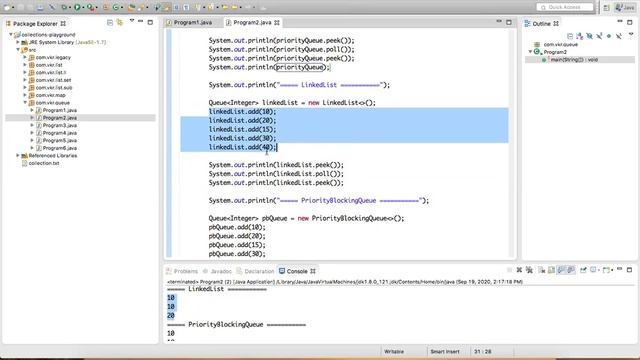Screen dimensions: 640x360
Task: Toggle Hide Fields in Outline toolbar
Action: pyautogui.click(x=589, y=36)
